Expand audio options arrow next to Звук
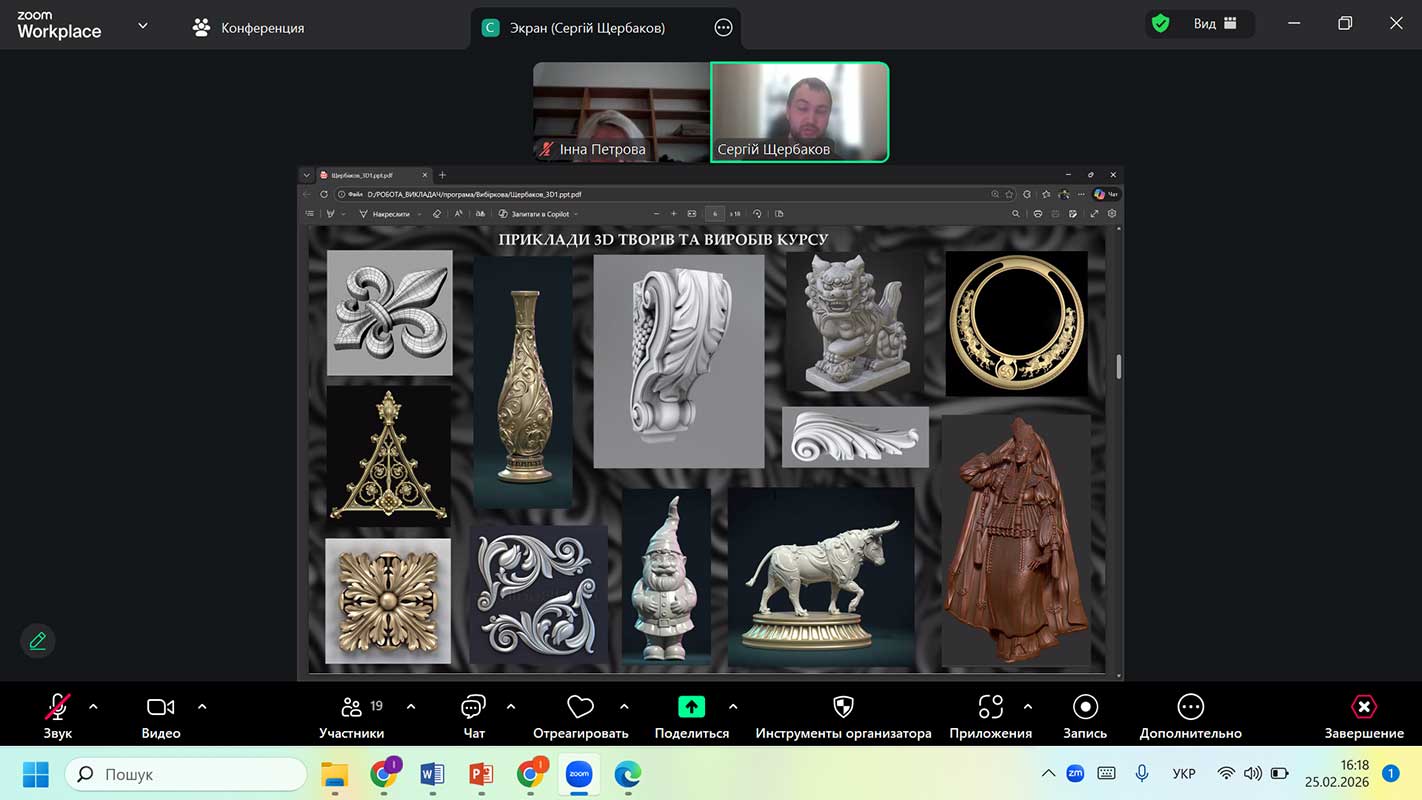1422x800 pixels. click(x=93, y=707)
